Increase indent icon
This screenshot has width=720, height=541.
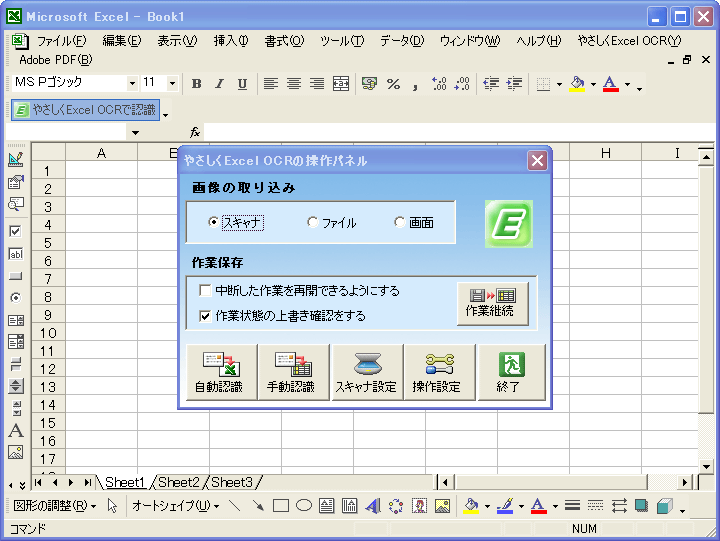click(514, 84)
